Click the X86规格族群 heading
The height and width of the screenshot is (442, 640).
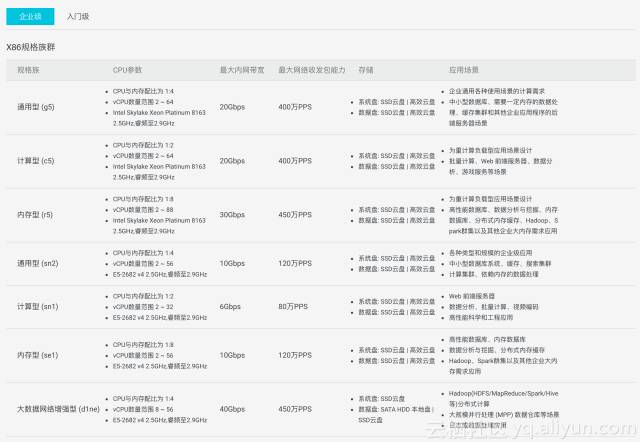[31, 47]
